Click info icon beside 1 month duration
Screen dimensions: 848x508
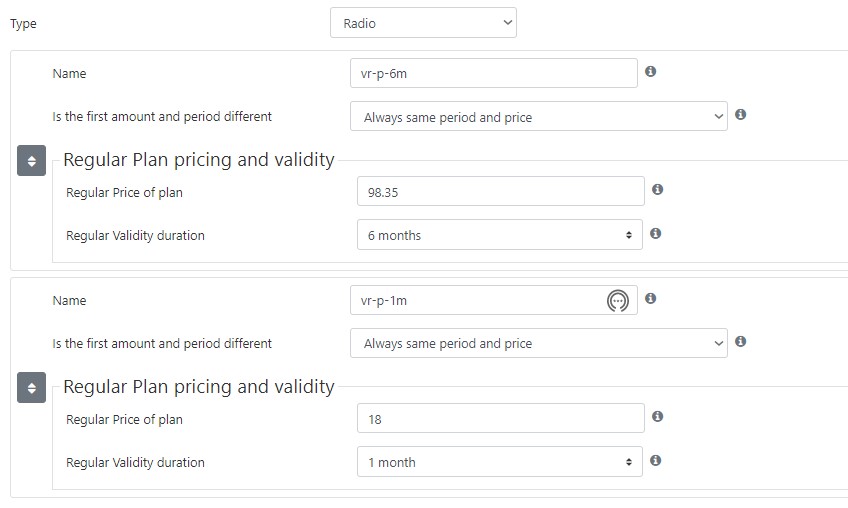(x=655, y=460)
